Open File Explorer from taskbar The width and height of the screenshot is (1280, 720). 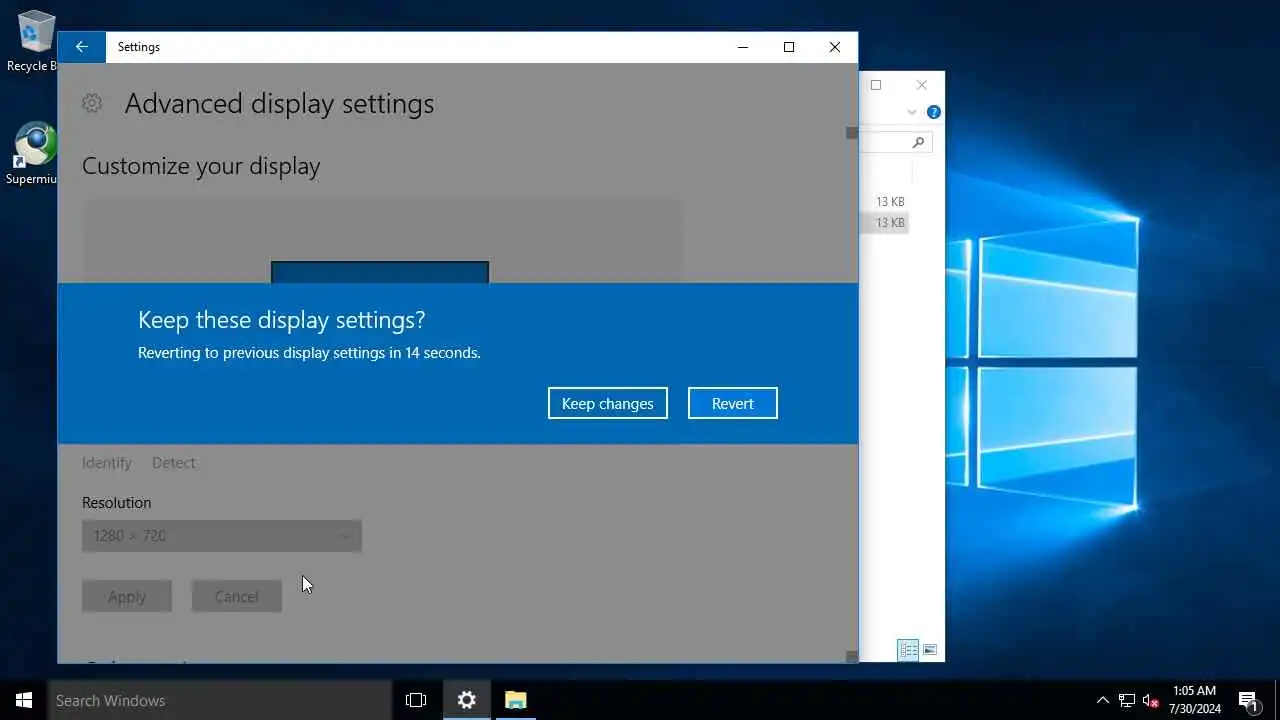(516, 700)
